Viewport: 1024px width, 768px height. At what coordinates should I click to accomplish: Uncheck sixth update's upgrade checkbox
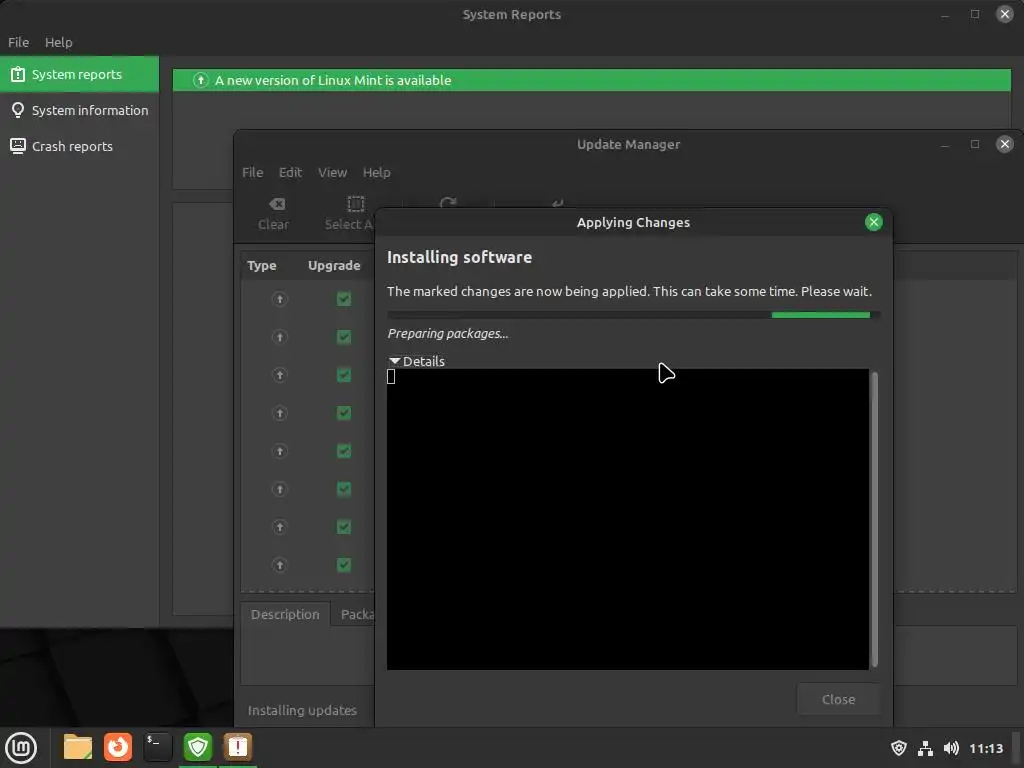point(344,489)
